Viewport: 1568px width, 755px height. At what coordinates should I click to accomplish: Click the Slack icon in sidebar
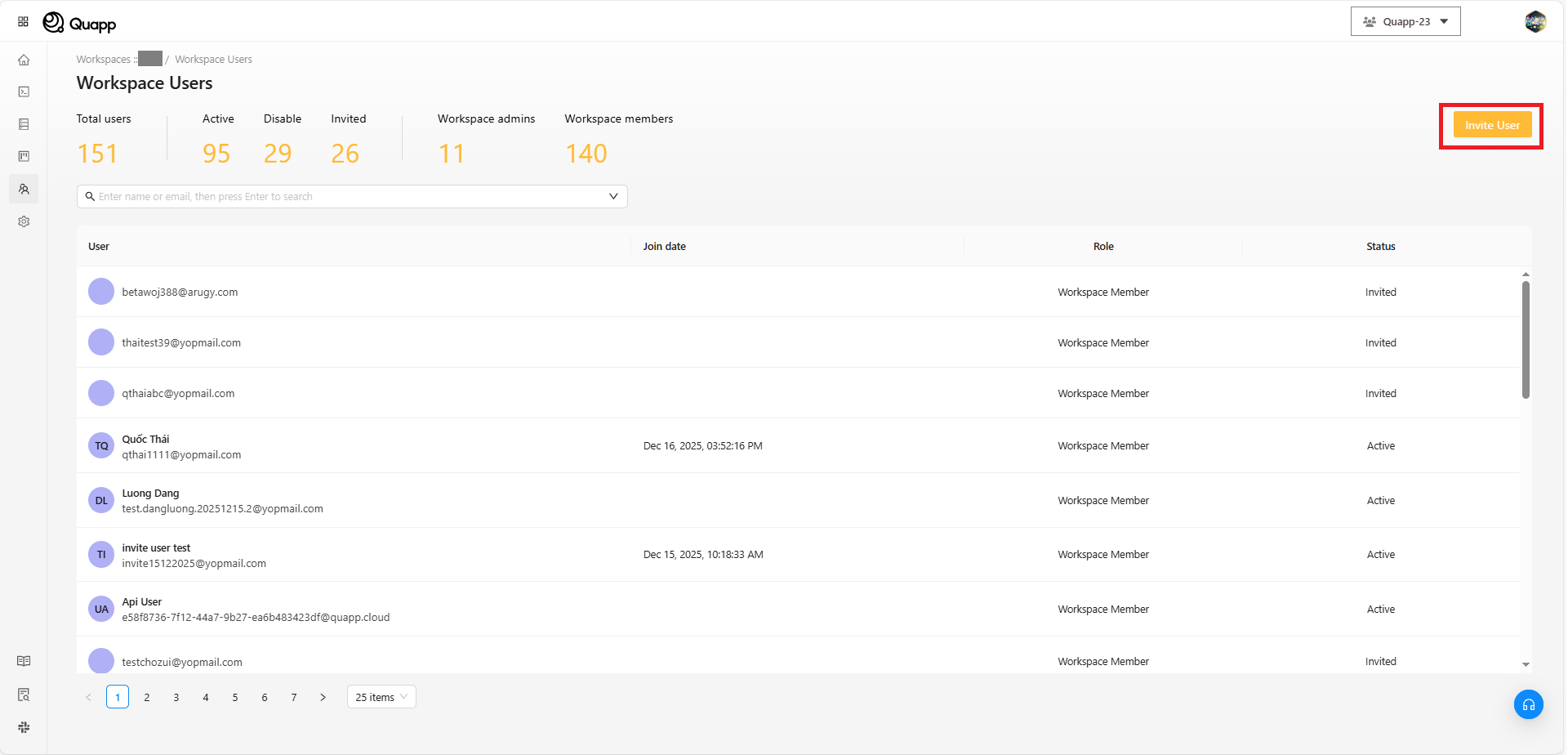coord(24,727)
